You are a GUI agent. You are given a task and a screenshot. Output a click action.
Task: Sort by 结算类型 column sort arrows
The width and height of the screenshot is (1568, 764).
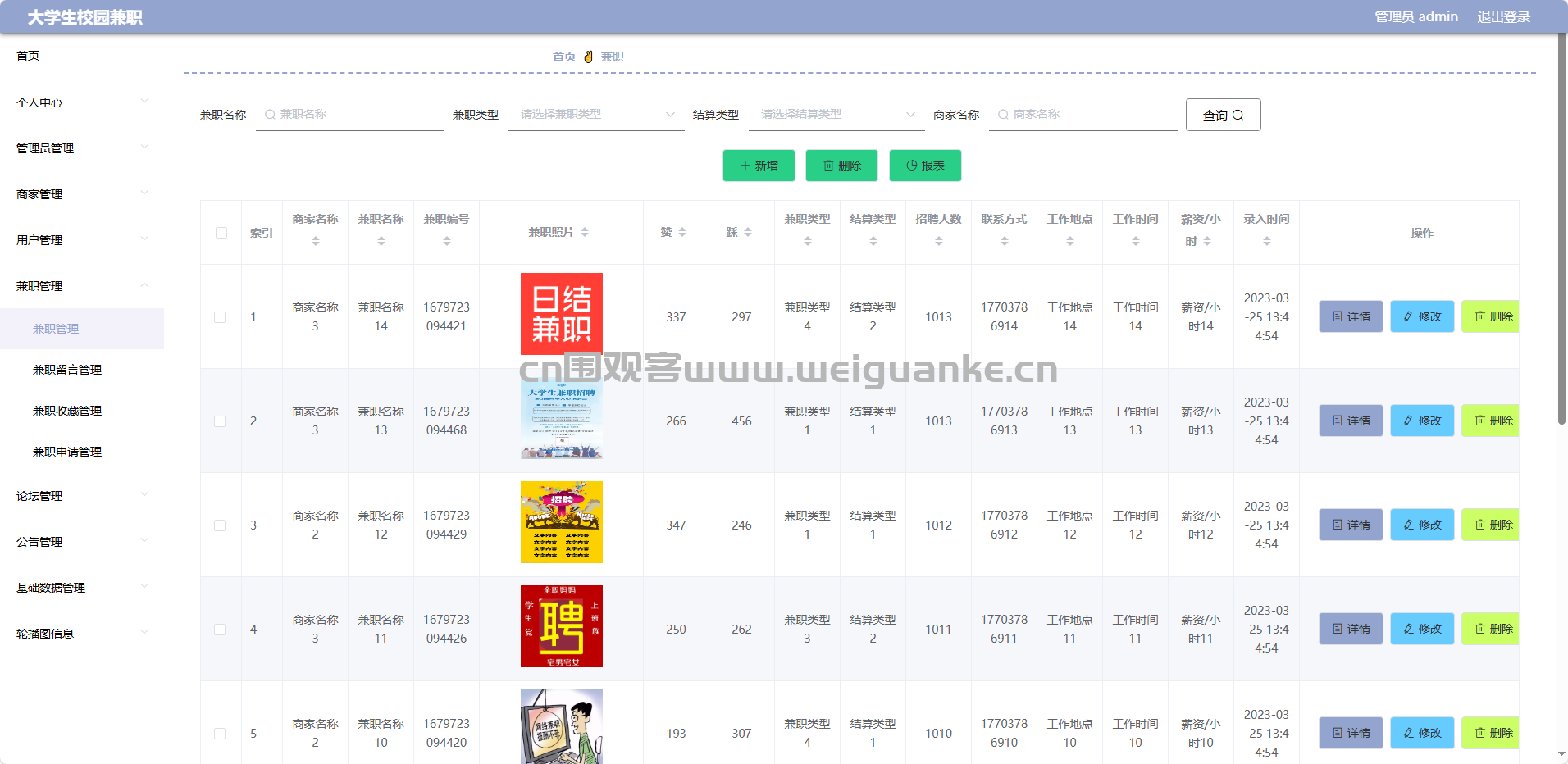[873, 241]
